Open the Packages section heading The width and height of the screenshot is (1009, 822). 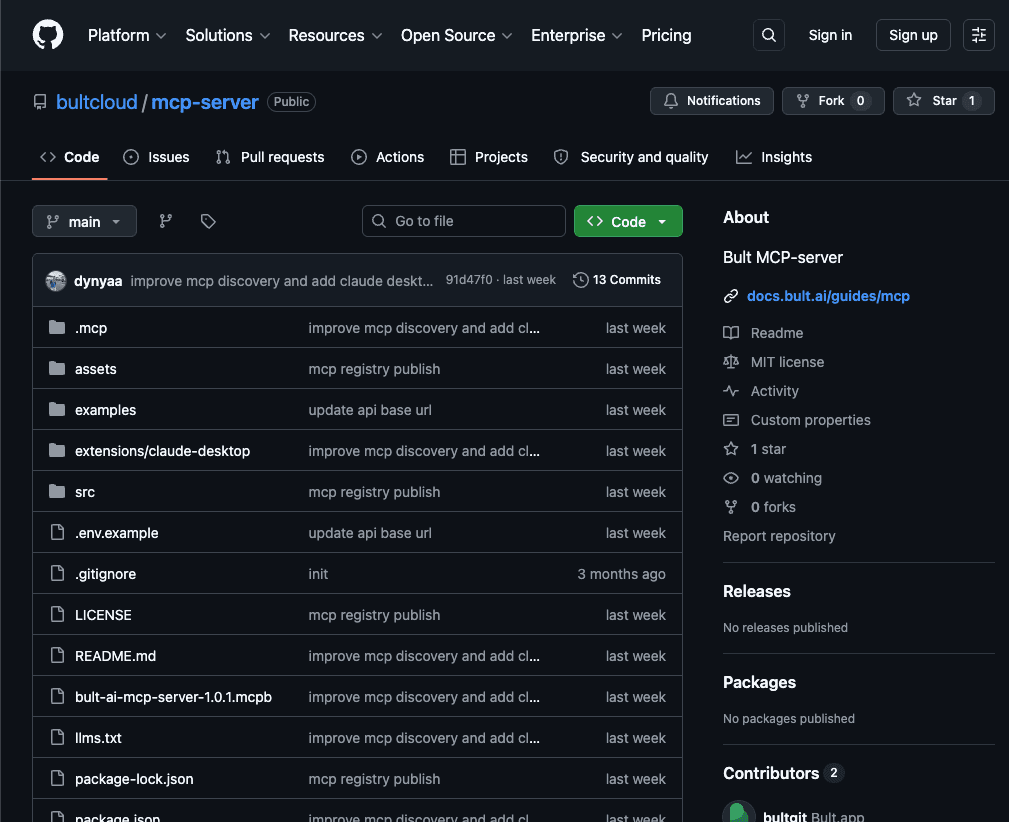(x=759, y=682)
